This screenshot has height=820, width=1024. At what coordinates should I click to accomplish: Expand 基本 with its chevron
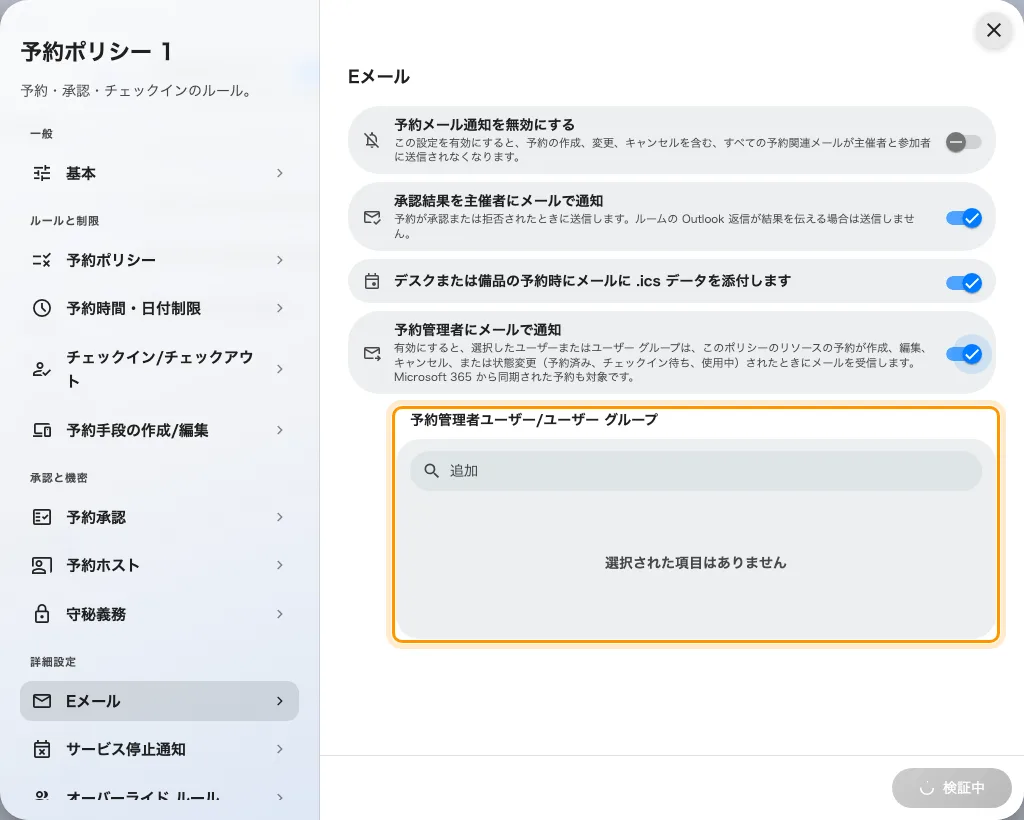[x=280, y=173]
